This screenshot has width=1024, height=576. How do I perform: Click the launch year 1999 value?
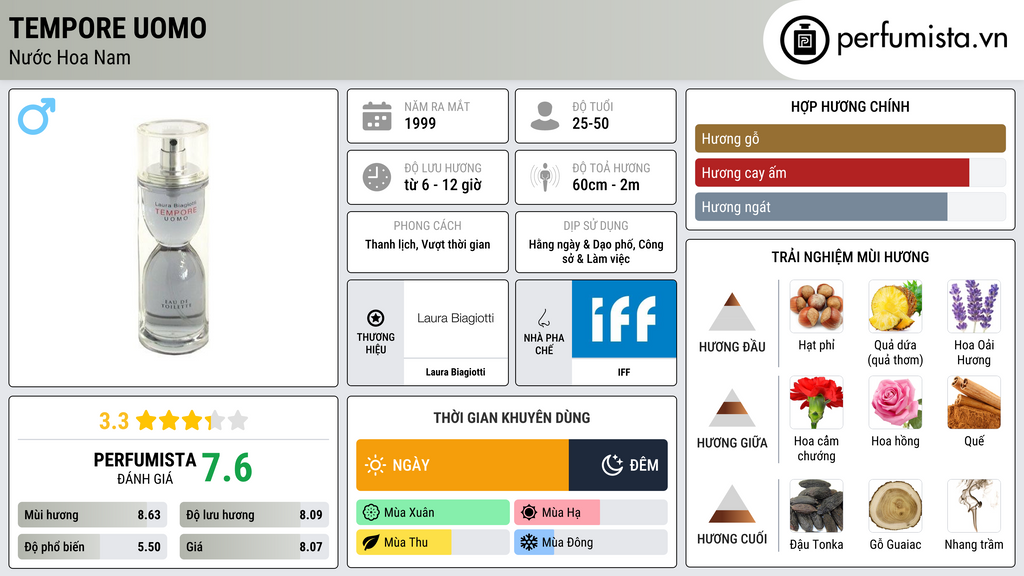point(420,123)
